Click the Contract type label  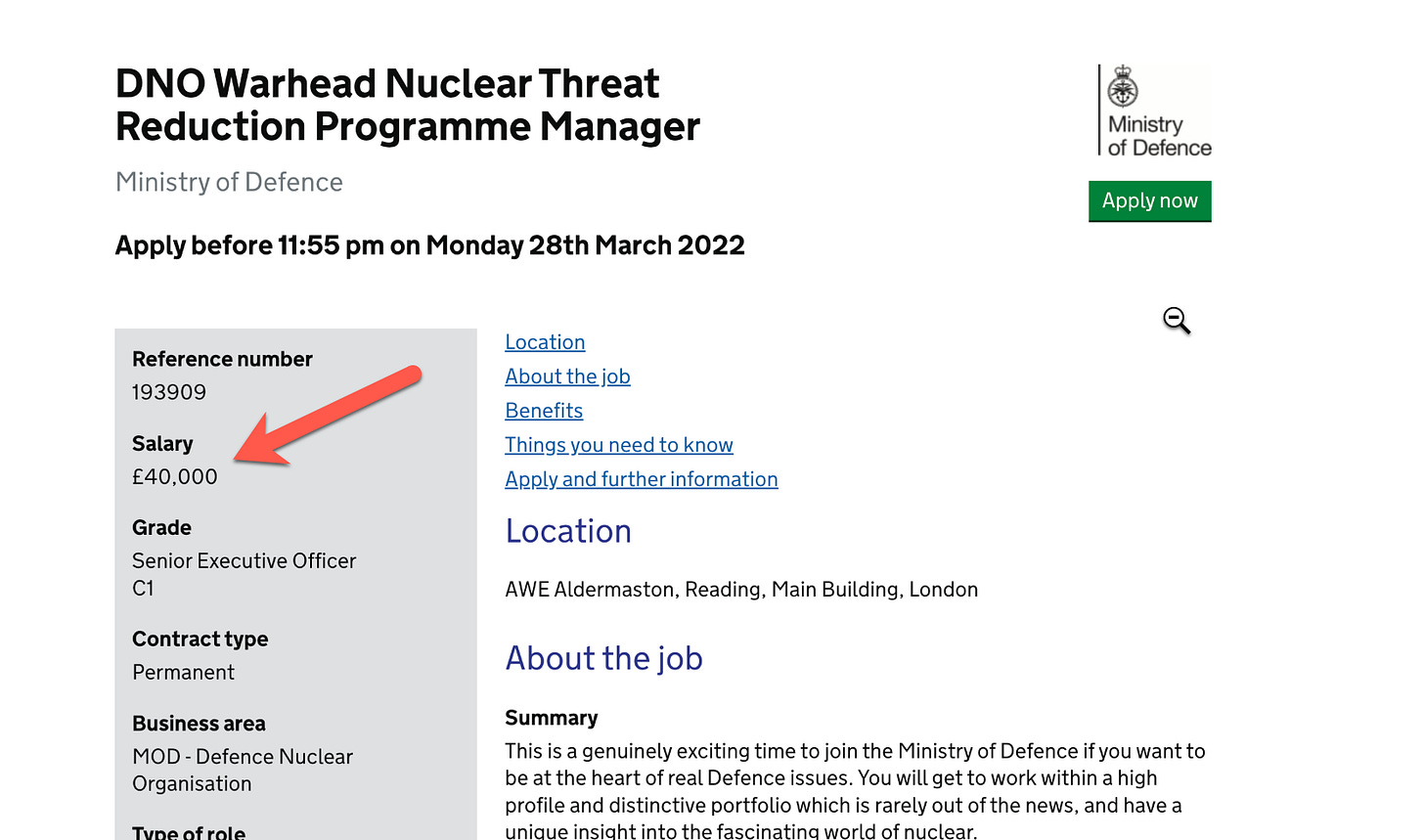(x=200, y=639)
